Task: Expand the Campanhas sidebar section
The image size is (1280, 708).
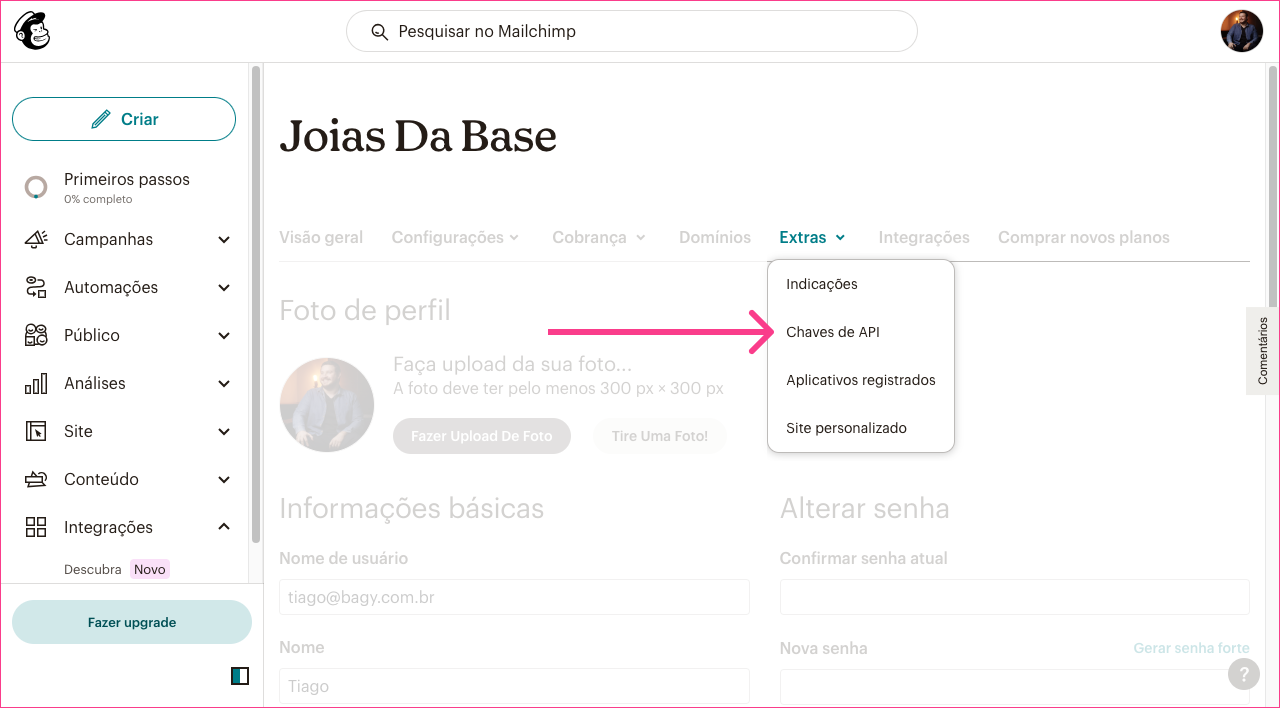Action: tap(224, 240)
